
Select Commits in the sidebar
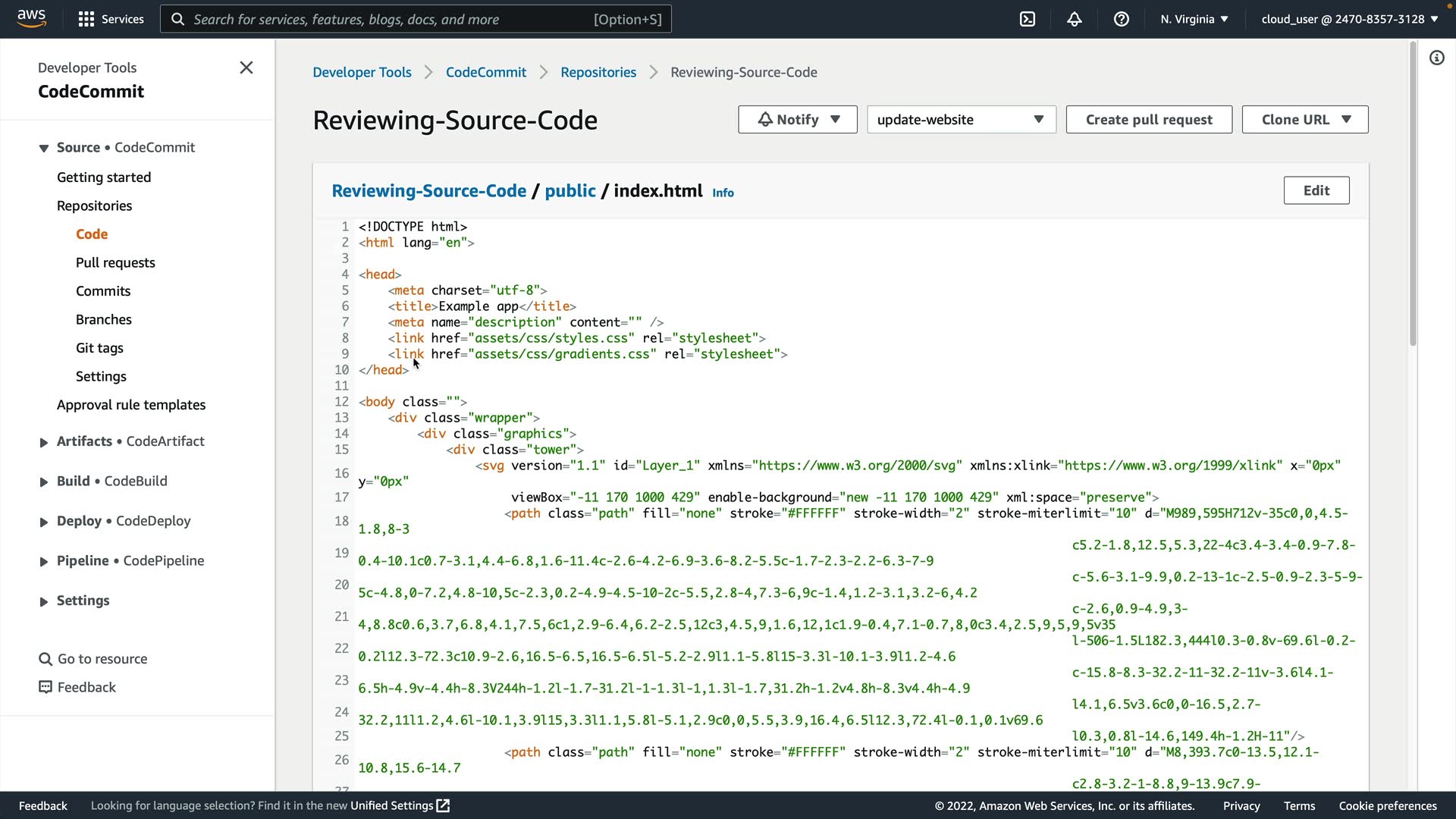[103, 291]
